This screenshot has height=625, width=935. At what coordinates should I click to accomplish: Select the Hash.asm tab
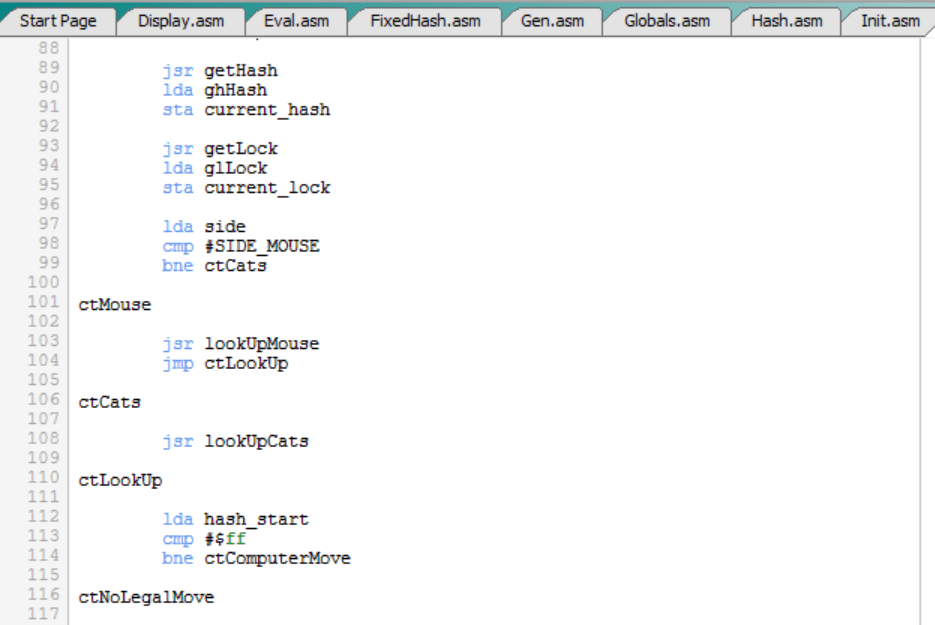point(786,21)
